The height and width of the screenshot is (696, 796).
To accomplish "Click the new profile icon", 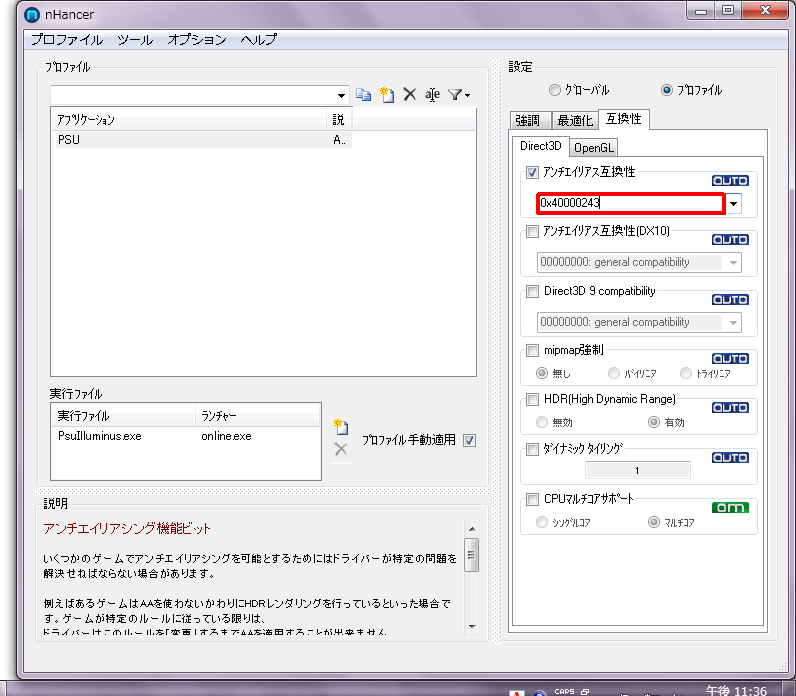I will click(387, 94).
